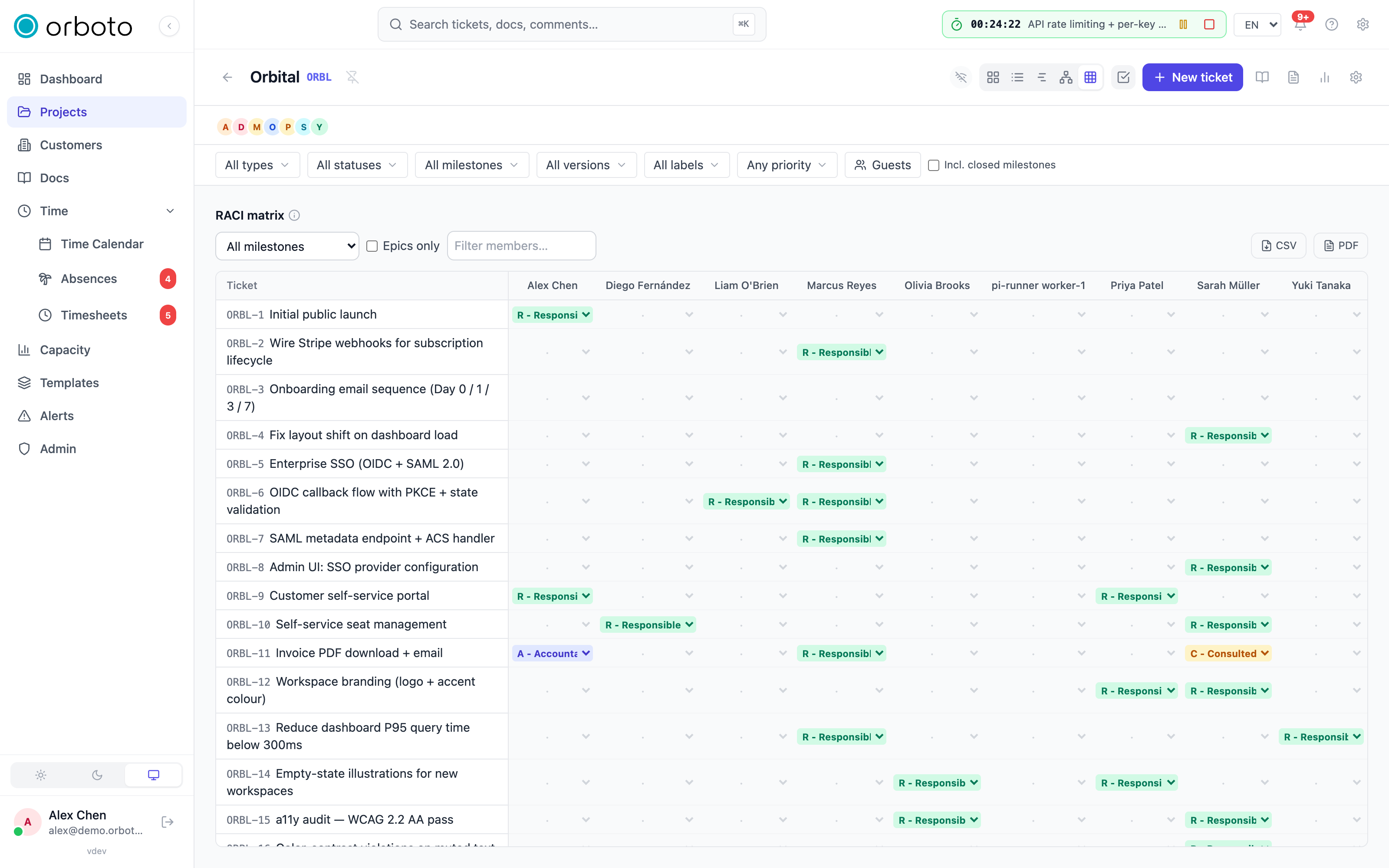Click member avatar M in project header
Screen dimensions: 1389x868
[257, 127]
